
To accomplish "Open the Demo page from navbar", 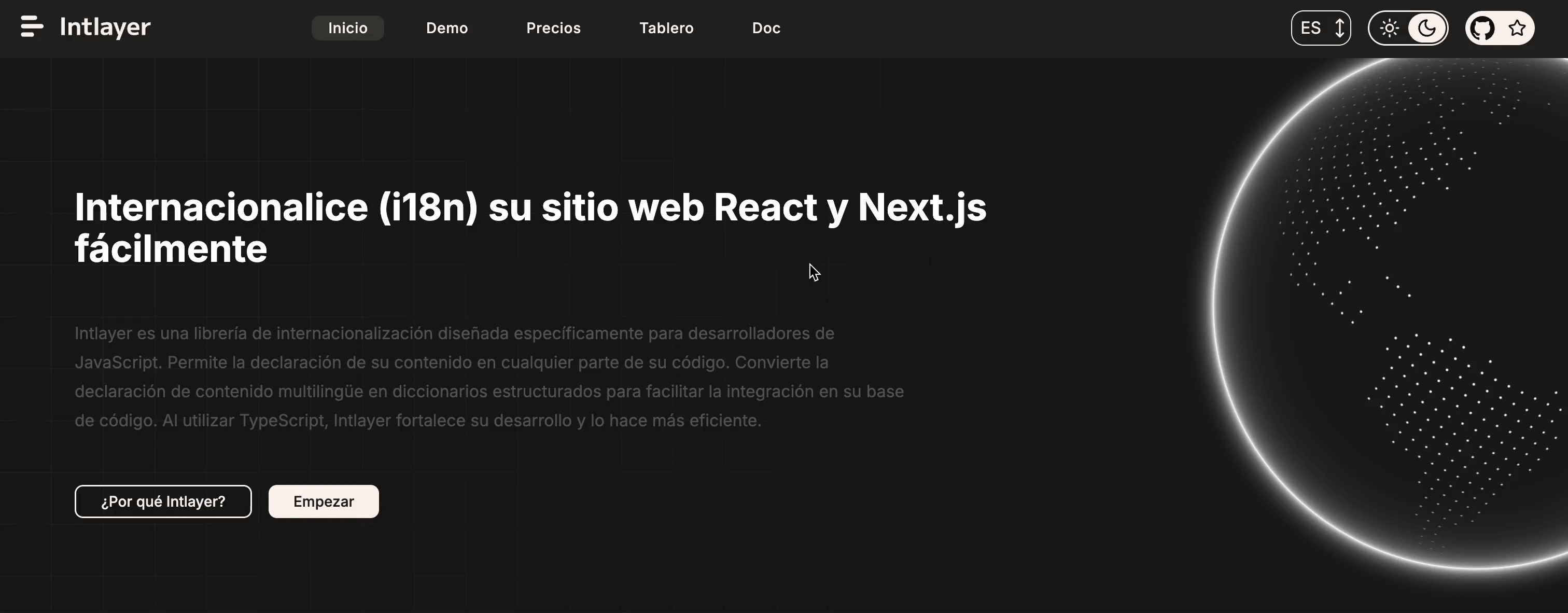I will (x=447, y=28).
